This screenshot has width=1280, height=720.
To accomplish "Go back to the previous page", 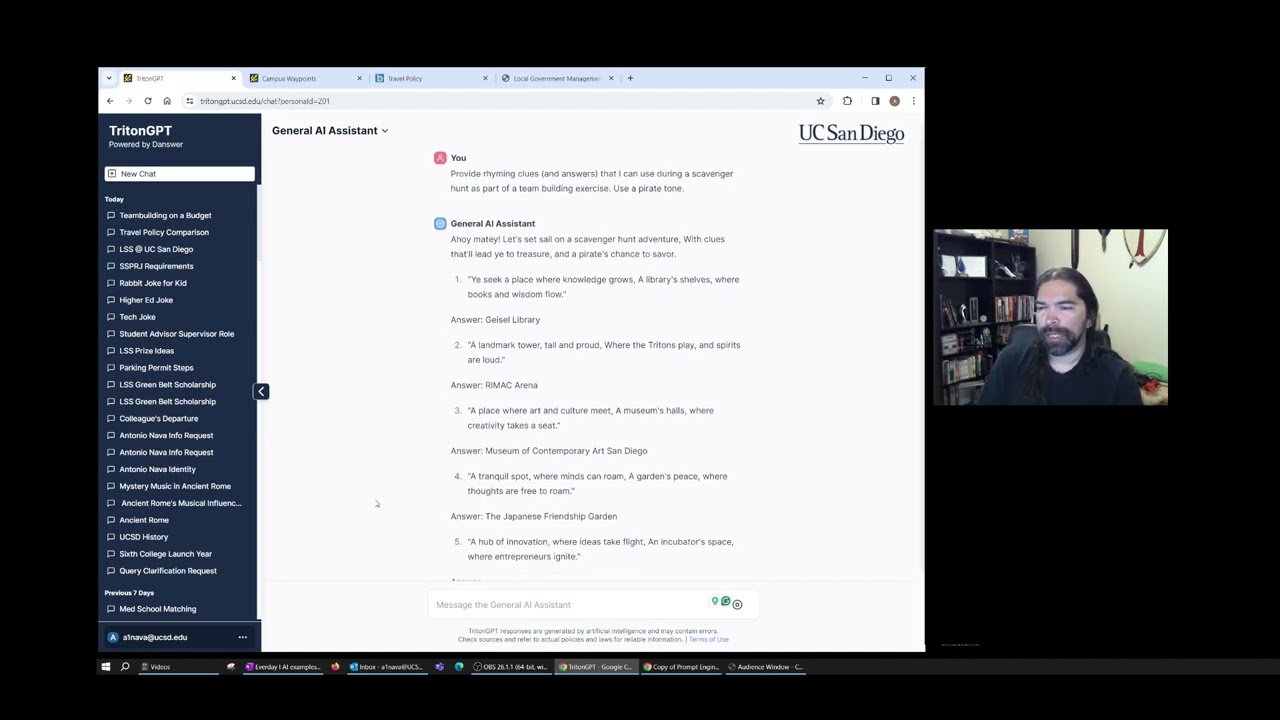I will (110, 101).
